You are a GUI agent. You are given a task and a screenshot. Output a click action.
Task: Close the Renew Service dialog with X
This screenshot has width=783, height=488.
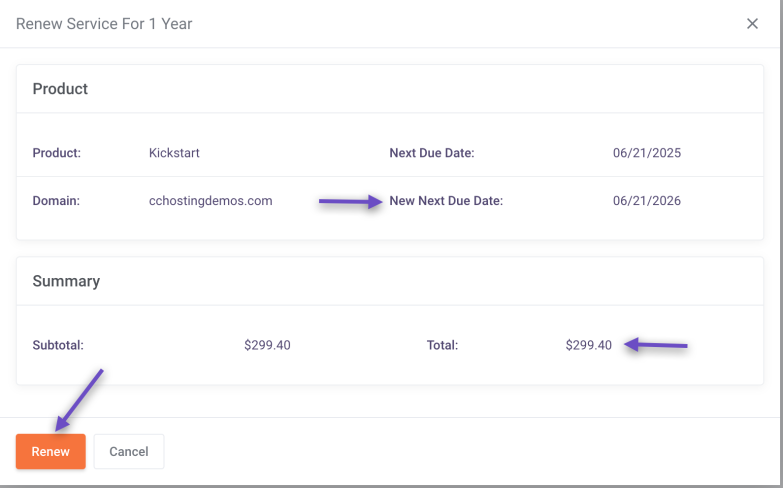[752, 24]
